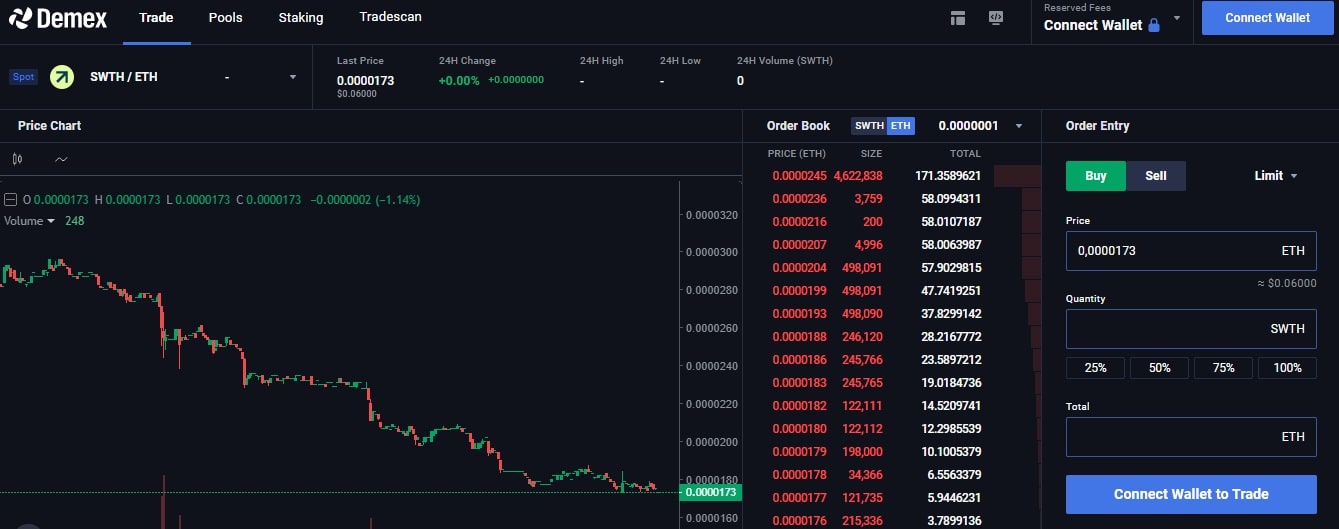
Task: Select ask price 0.0000183 in order book
Action: point(800,383)
